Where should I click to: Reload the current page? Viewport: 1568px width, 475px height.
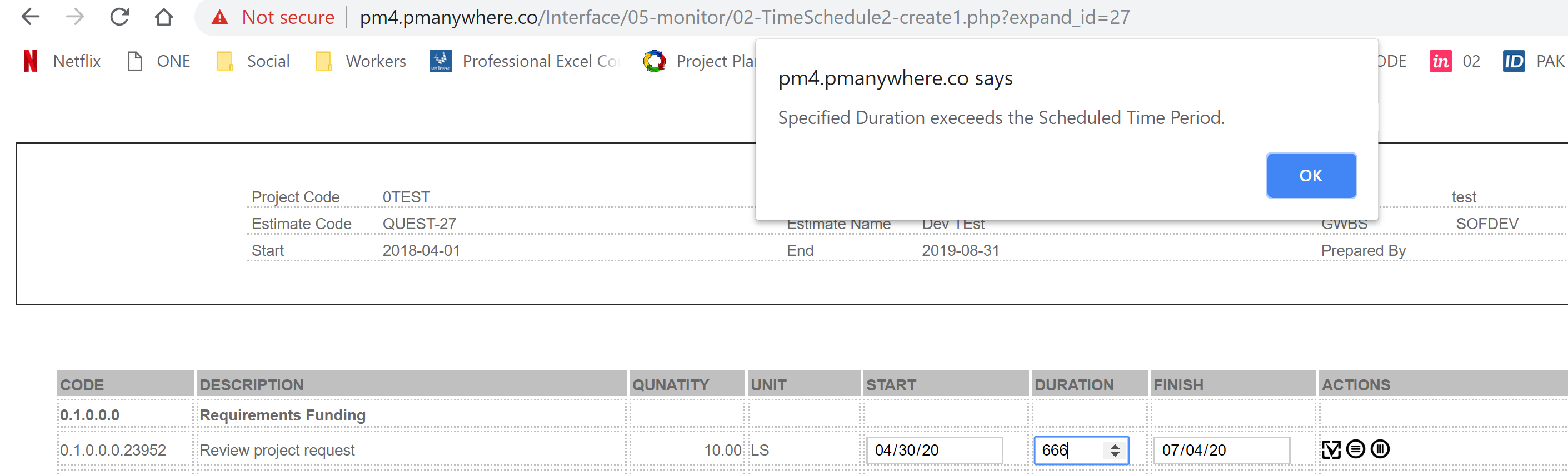[119, 17]
